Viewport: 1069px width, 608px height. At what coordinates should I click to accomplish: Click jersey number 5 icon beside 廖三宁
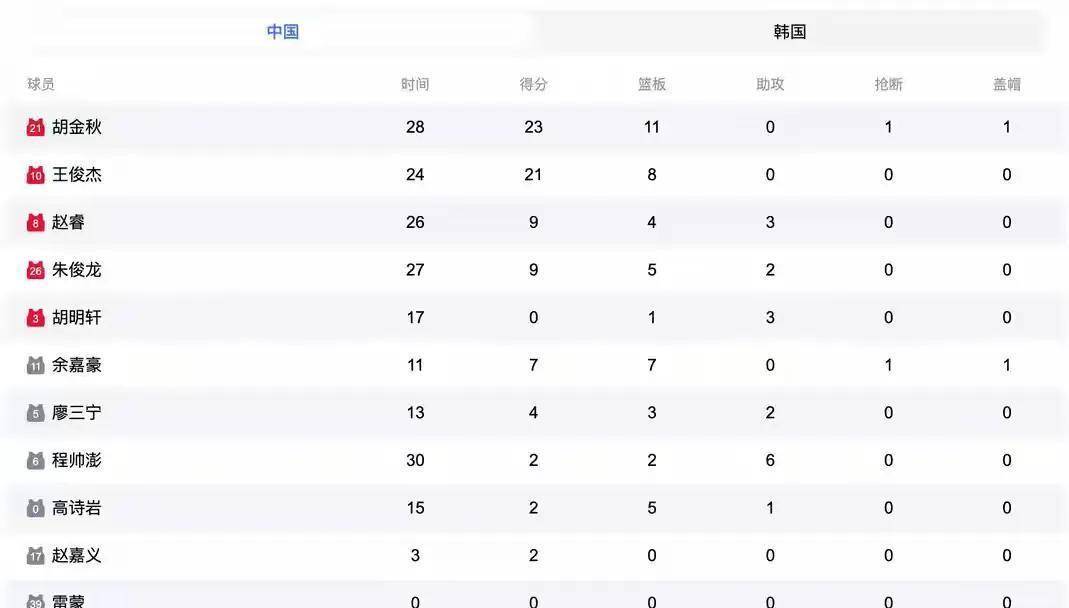point(33,412)
